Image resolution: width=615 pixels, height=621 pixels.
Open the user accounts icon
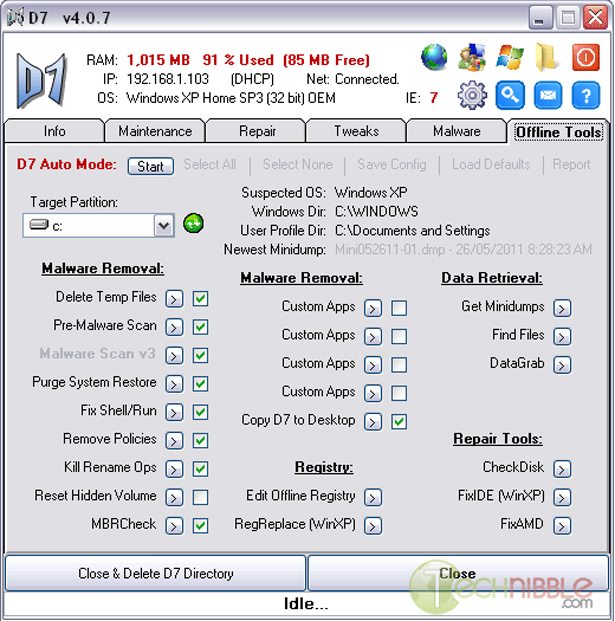coord(472,58)
